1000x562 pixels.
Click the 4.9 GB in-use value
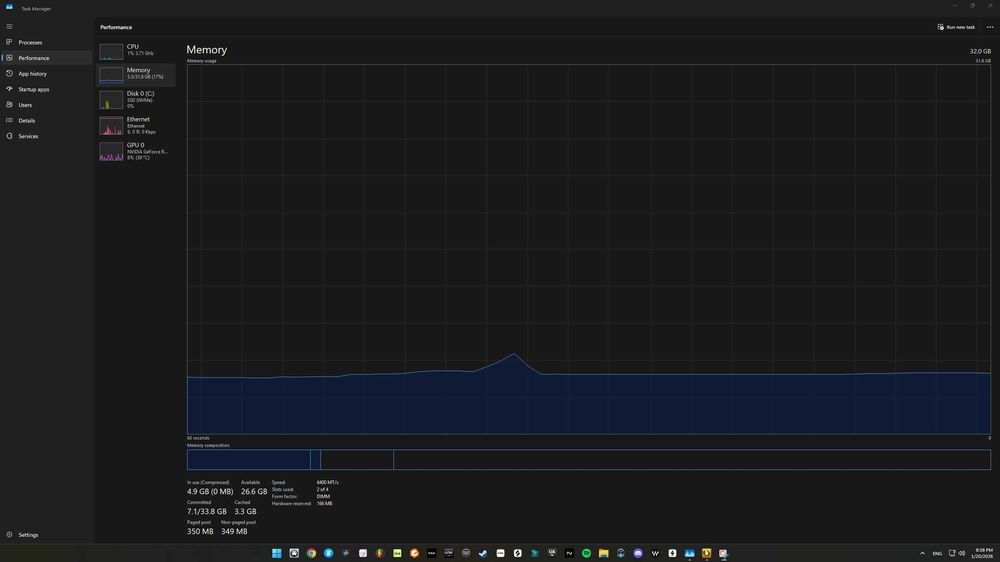210,492
